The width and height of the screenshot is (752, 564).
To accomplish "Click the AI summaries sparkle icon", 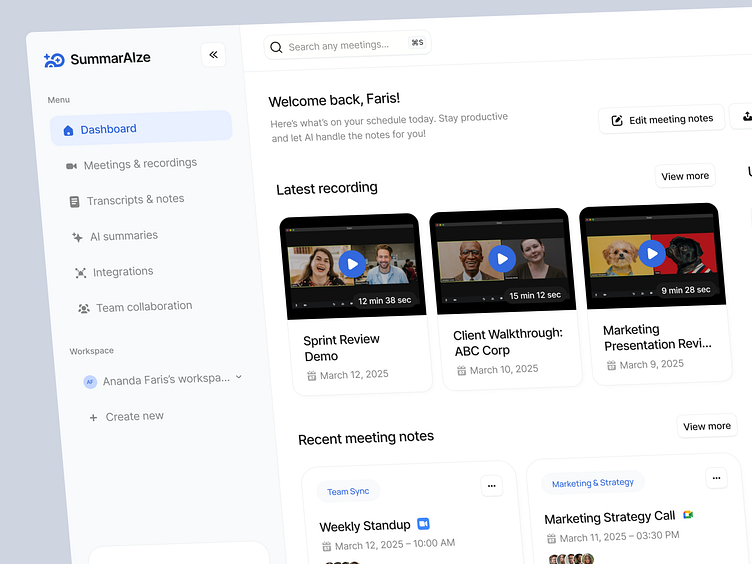I will tap(77, 237).
